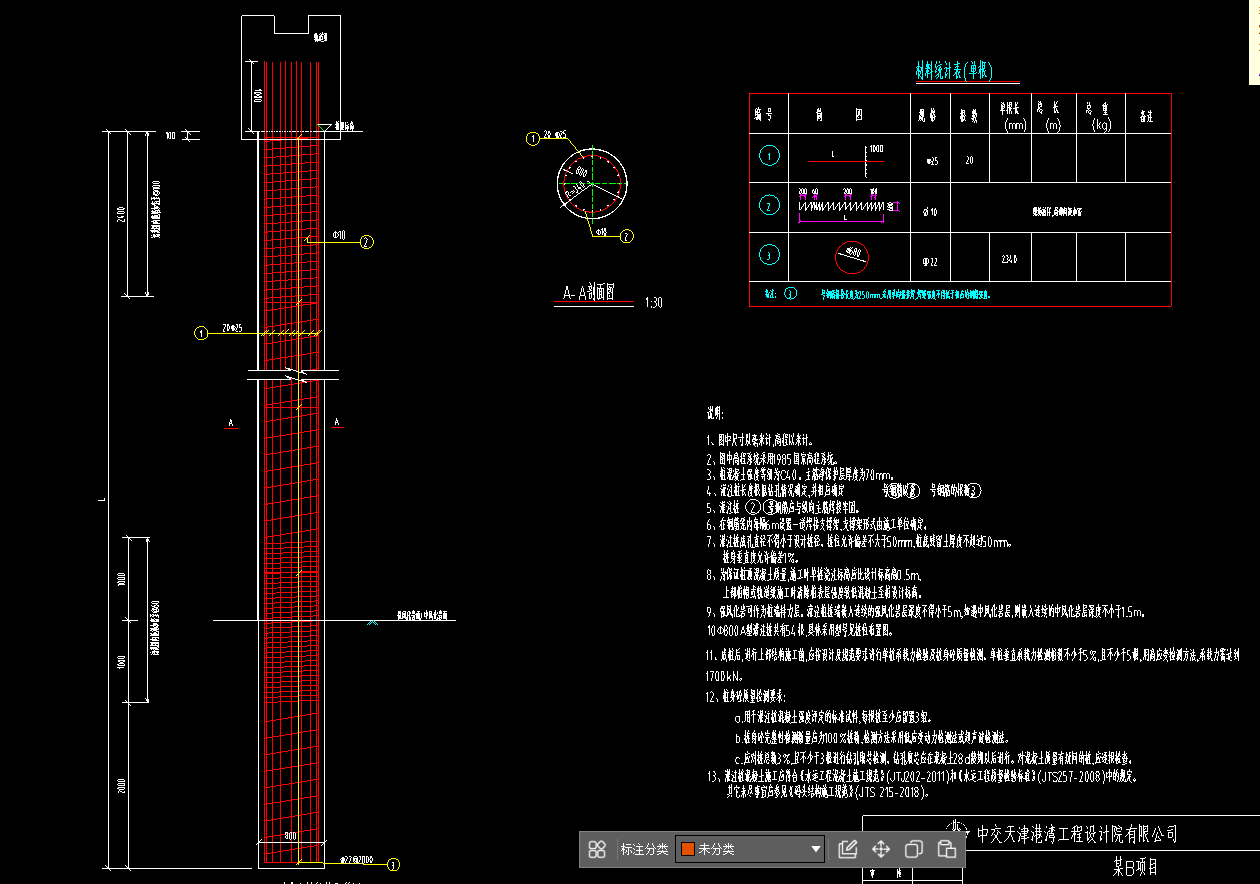Click the 中交天津港湾工程设计院有限公司 title block text
The height and width of the screenshot is (884, 1260).
[1077, 833]
